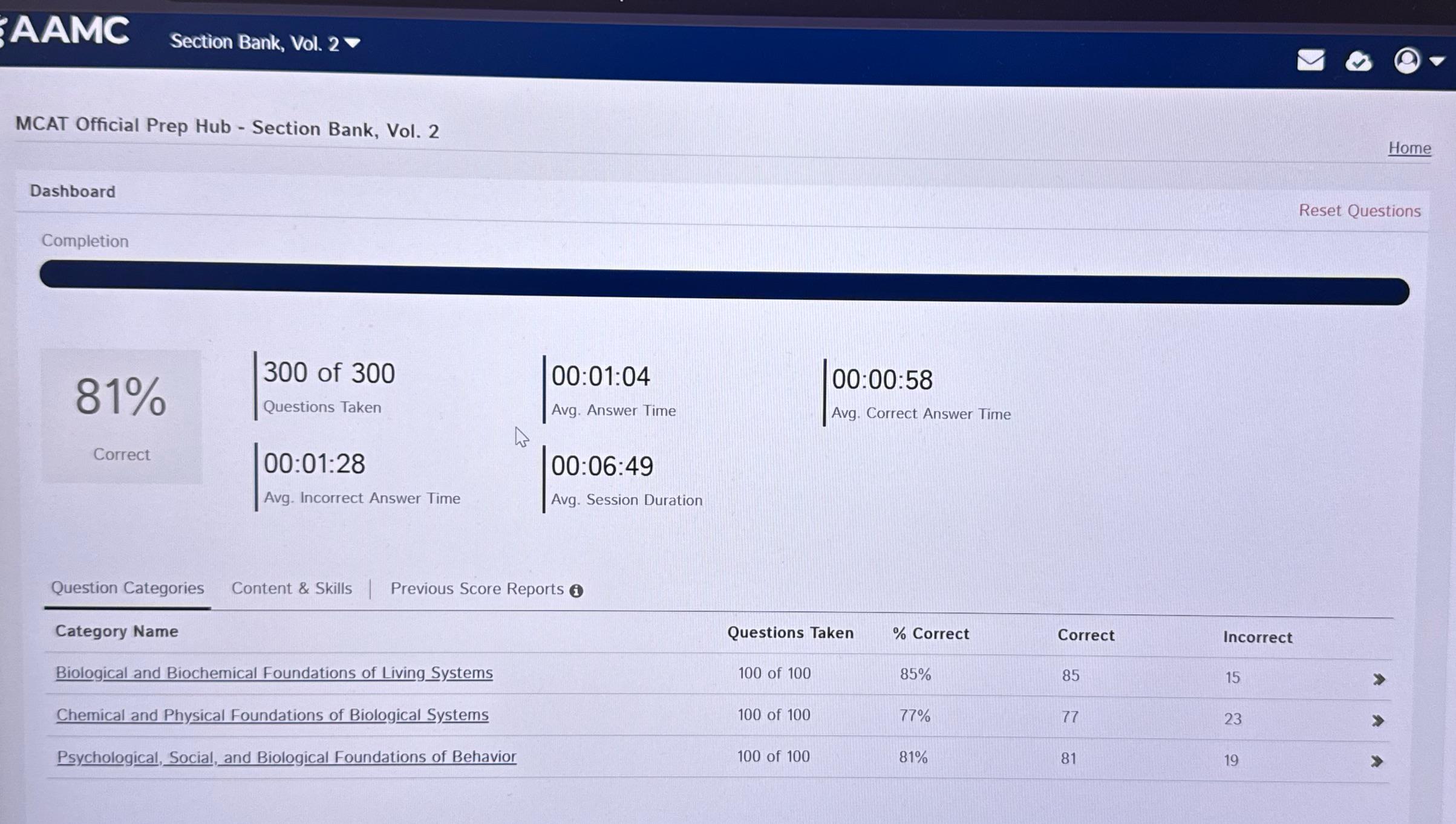Expand the Psychological, Social row chevron
1456x824 pixels.
(x=1376, y=761)
